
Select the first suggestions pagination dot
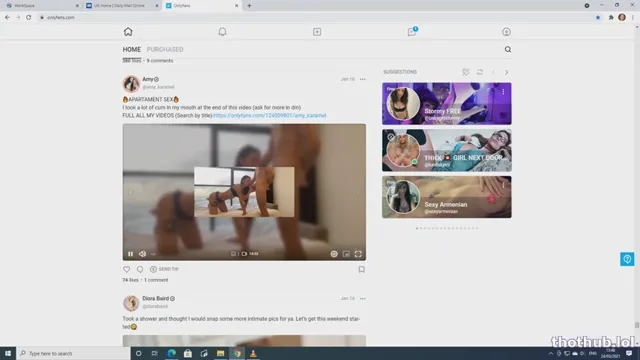click(x=417, y=228)
